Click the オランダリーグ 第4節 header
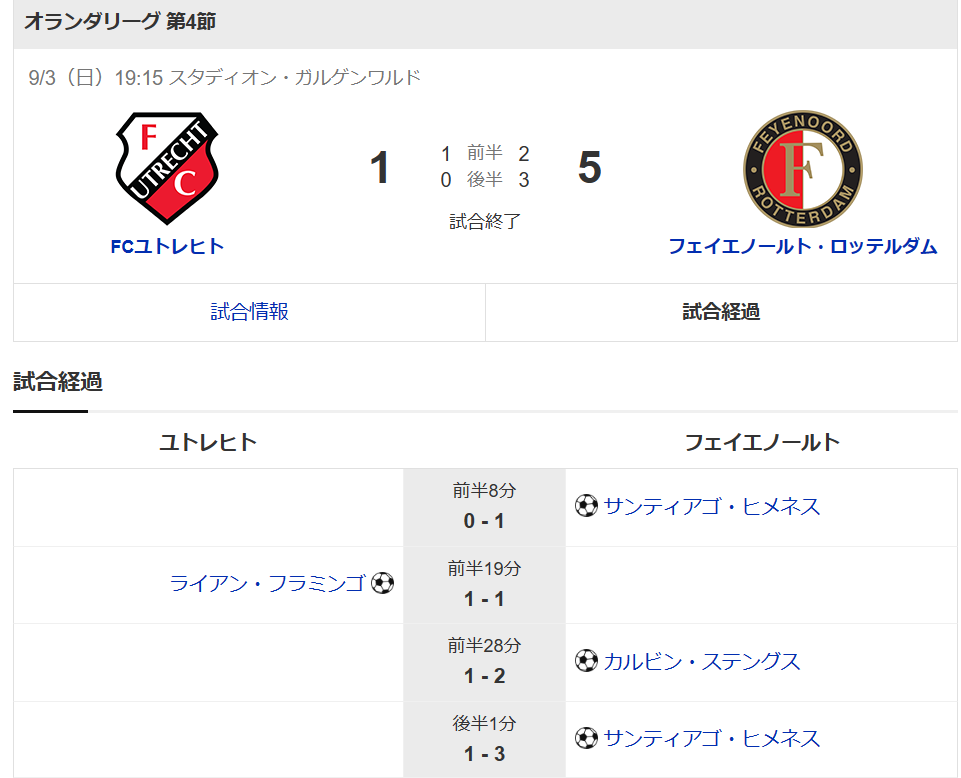The width and height of the screenshot is (961, 778). pos(120,22)
